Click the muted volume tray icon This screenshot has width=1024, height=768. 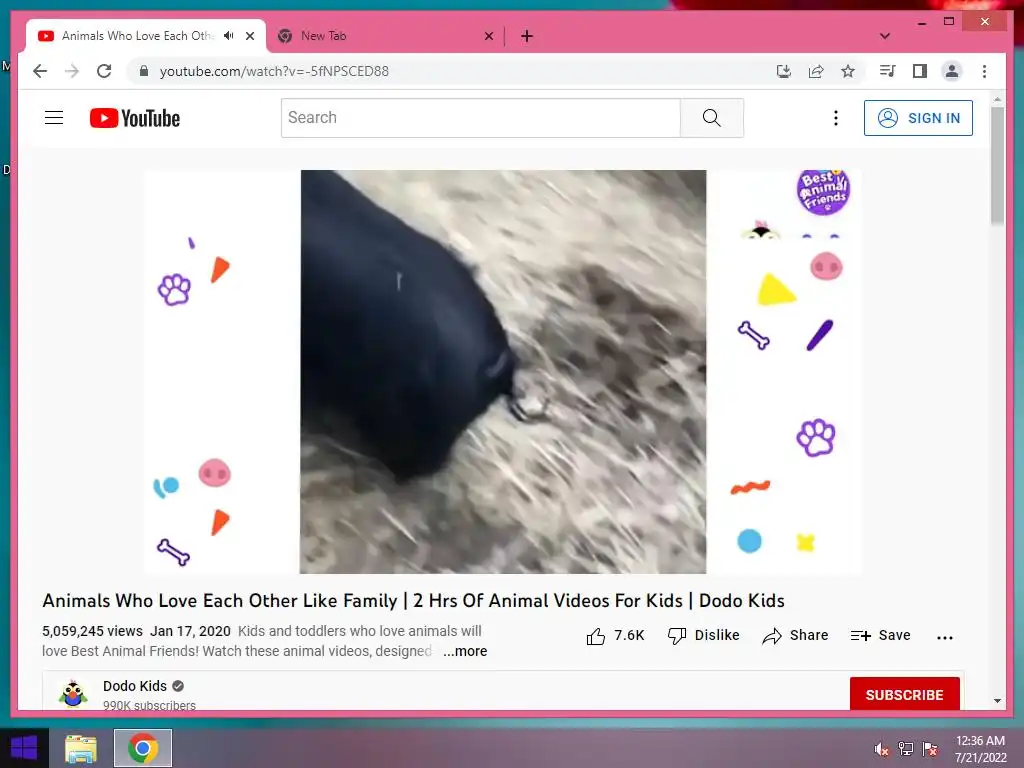point(881,749)
